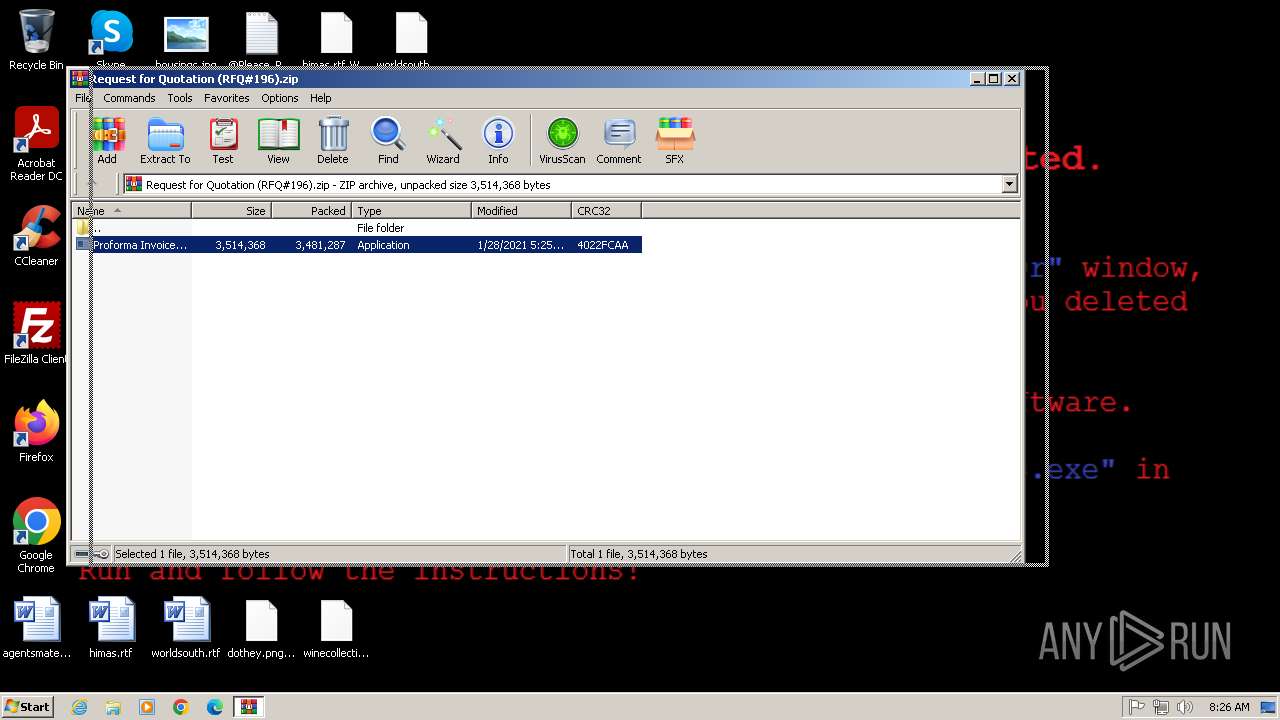
Task: Open the Tools menu
Action: click(180, 98)
